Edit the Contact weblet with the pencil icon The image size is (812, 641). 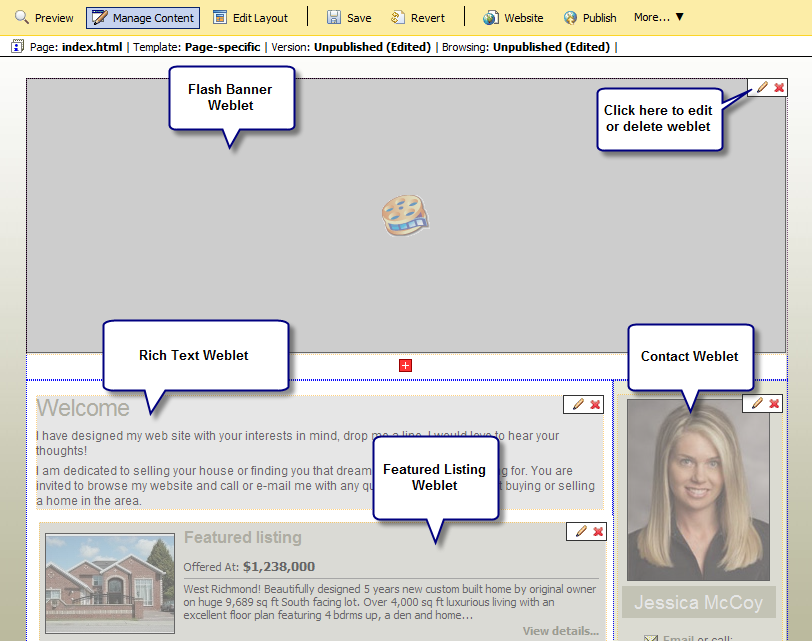tap(757, 403)
